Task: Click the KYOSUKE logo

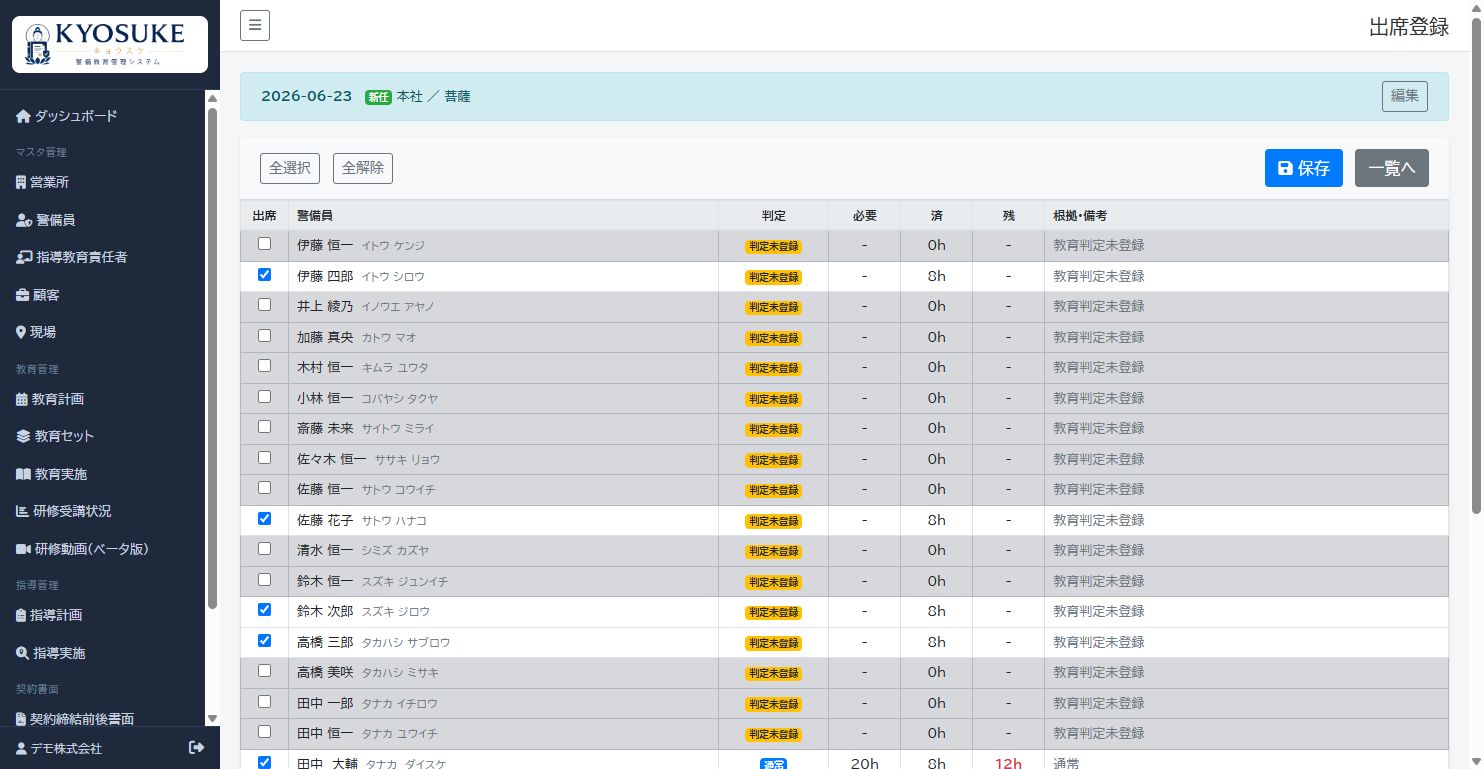Action: click(110, 46)
